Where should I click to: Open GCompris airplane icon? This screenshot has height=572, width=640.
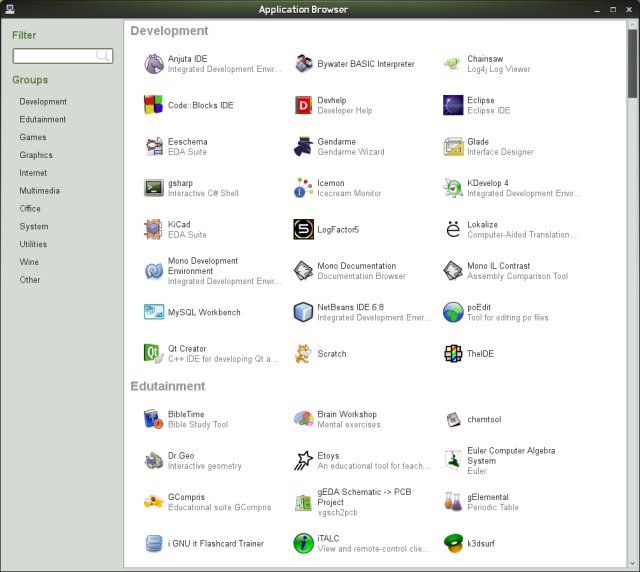(x=154, y=502)
